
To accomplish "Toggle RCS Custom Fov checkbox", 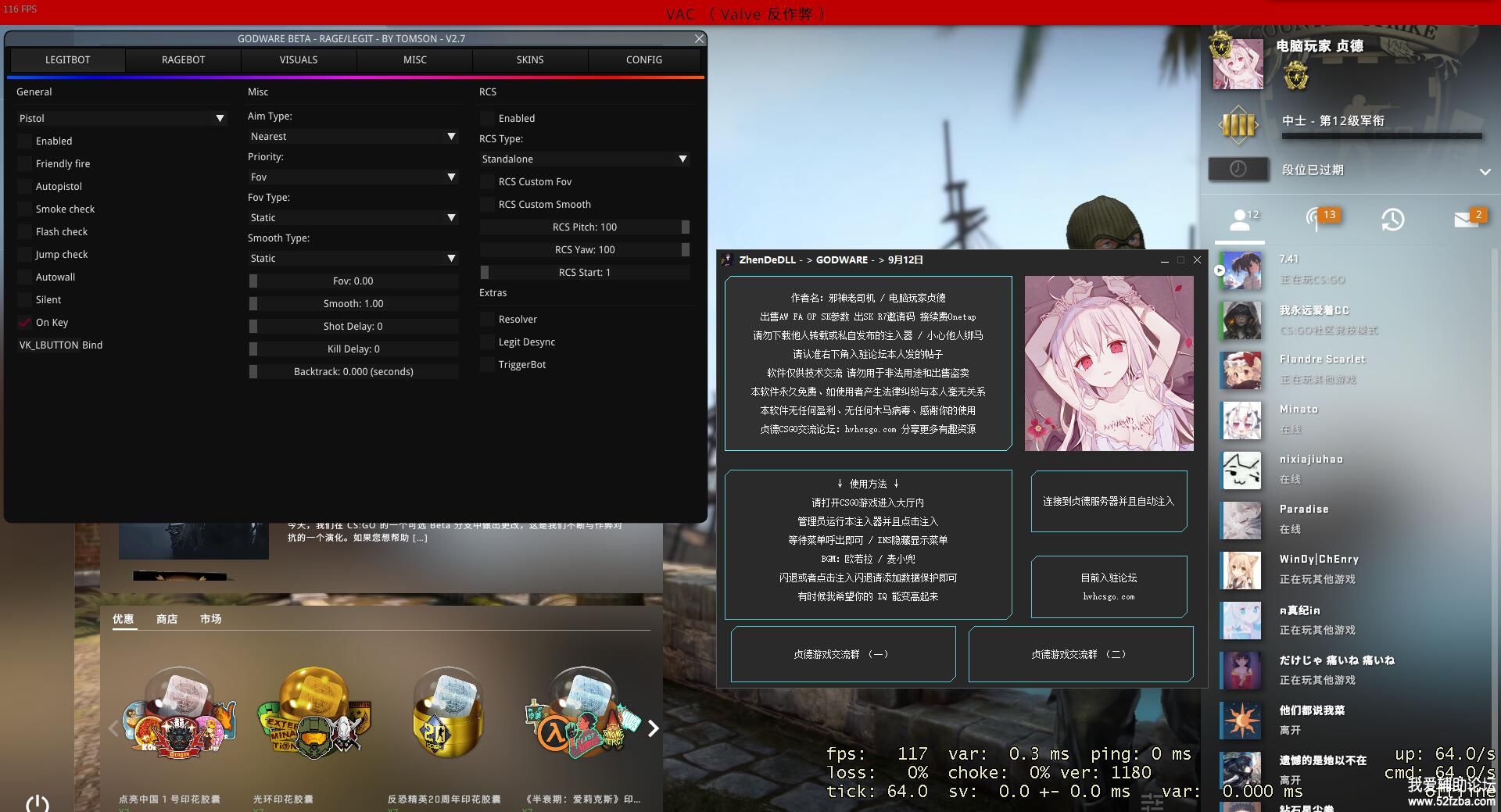I will coord(488,181).
